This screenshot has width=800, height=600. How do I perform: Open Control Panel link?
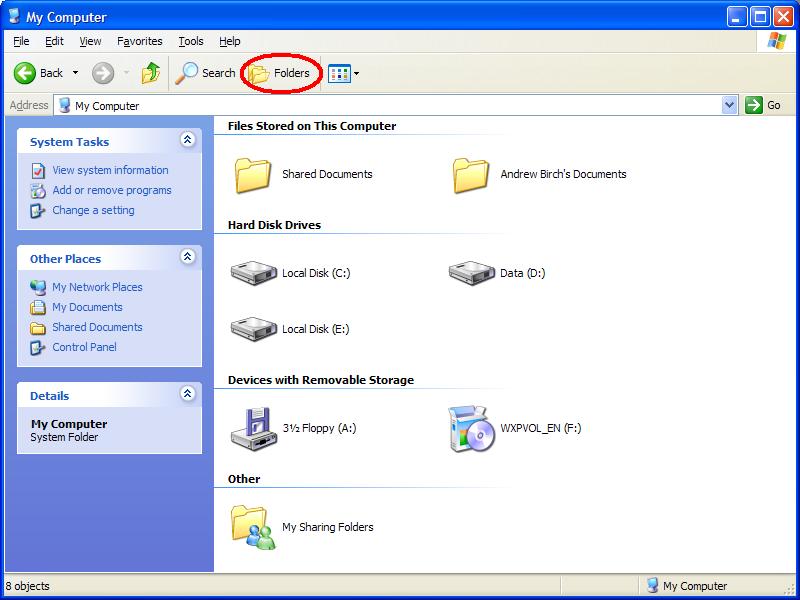click(84, 347)
